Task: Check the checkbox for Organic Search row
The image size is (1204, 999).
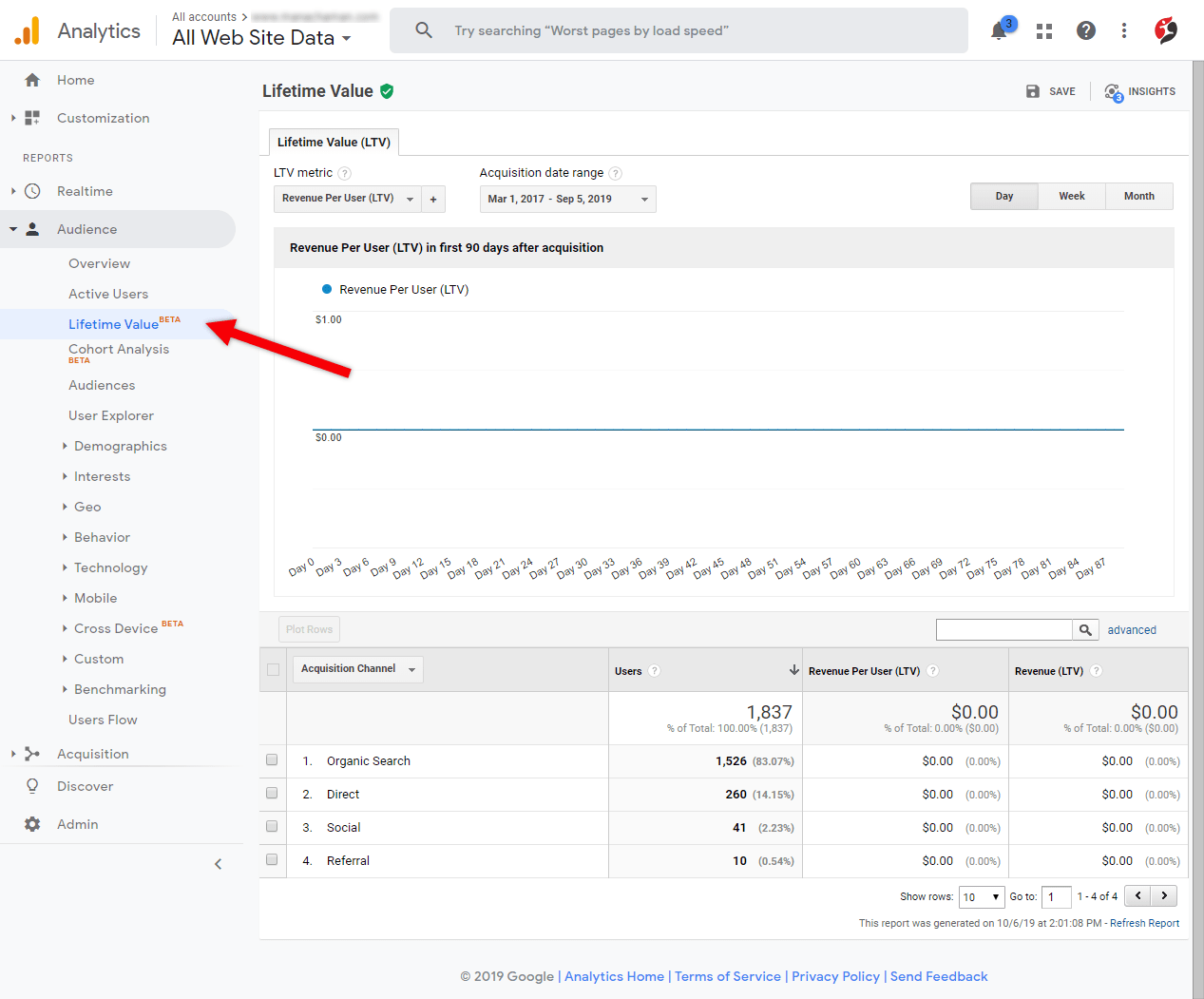Action: point(272,759)
